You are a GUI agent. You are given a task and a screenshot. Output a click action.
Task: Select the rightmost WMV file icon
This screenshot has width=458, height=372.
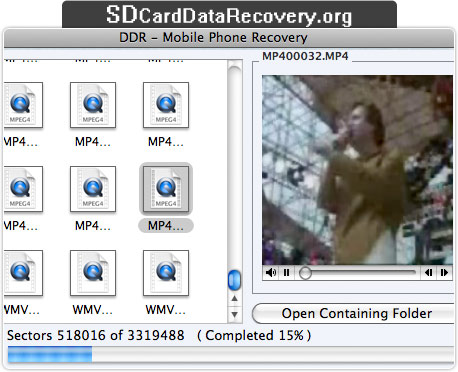(x=166, y=273)
